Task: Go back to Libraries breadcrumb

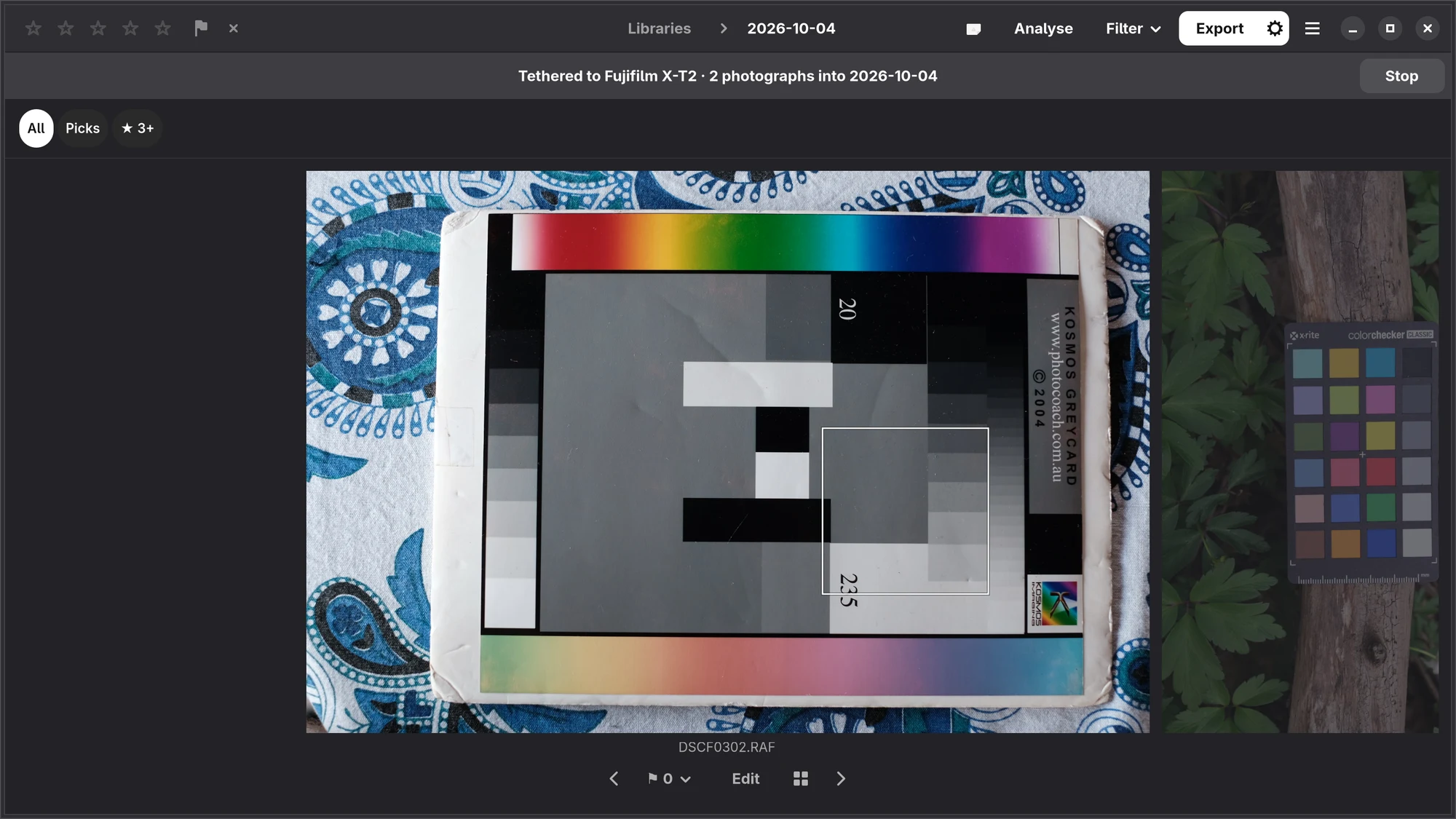Action: (660, 28)
